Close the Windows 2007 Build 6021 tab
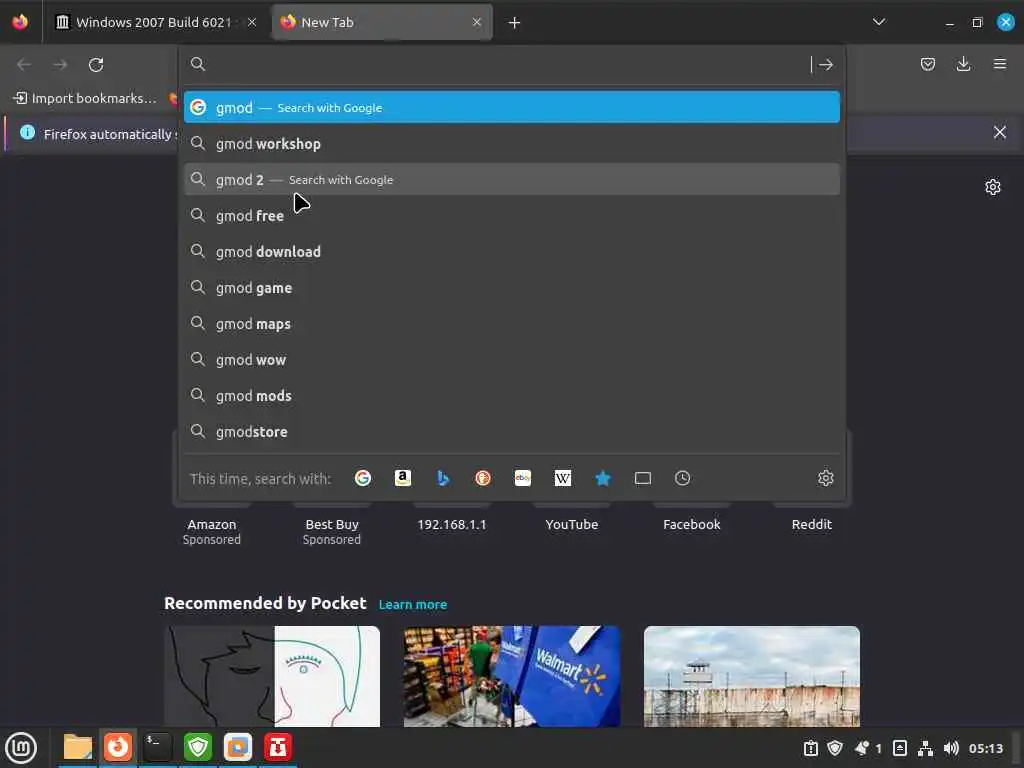Viewport: 1024px width, 768px height. coord(251,22)
